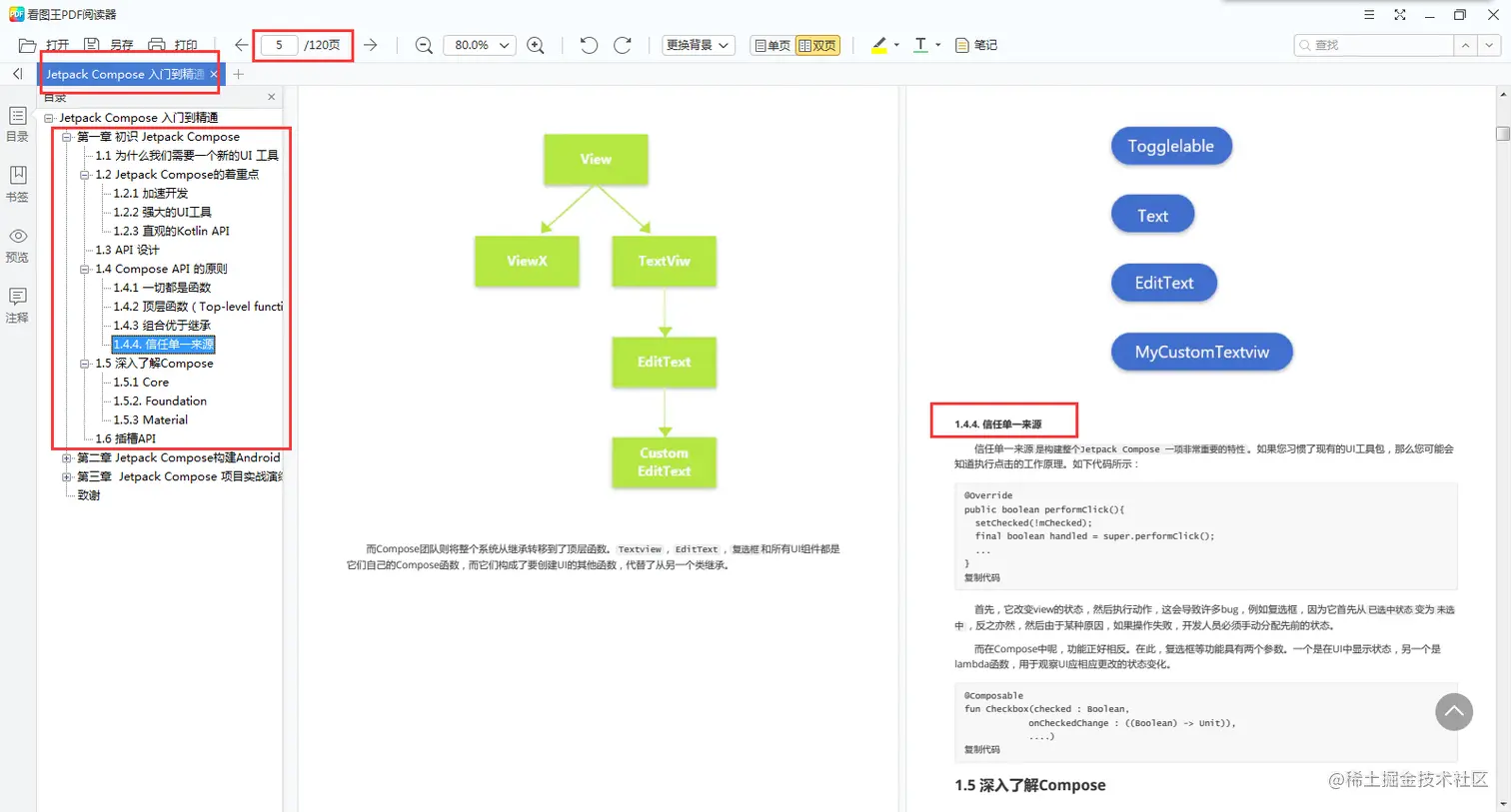Jump to 1.6 插槽API section
1511x812 pixels.
click(126, 439)
